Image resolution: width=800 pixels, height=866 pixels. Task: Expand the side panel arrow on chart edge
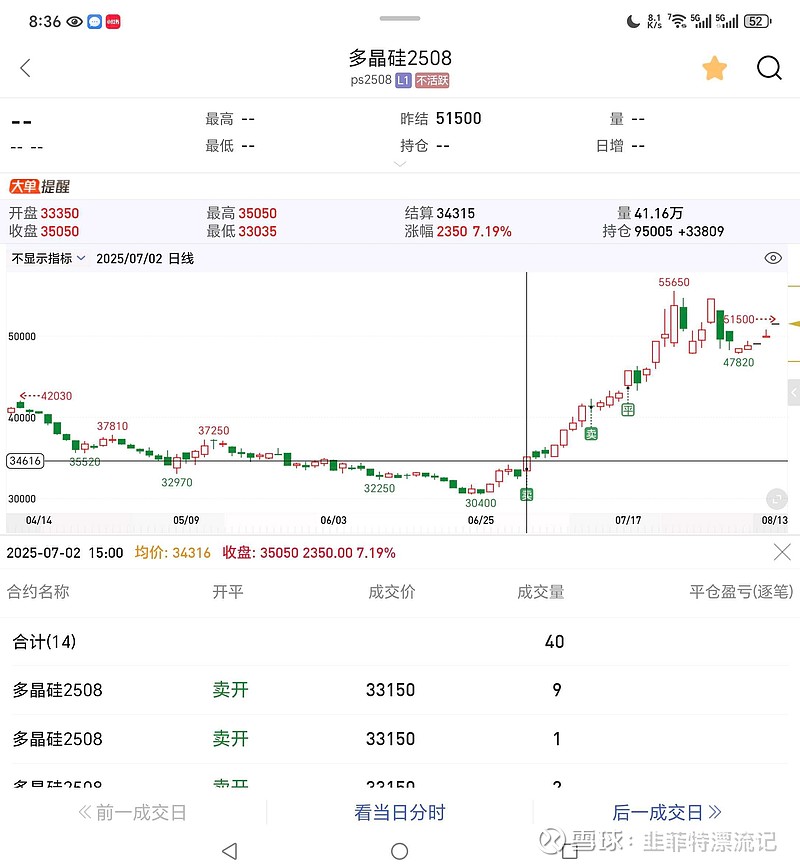[x=794, y=393]
